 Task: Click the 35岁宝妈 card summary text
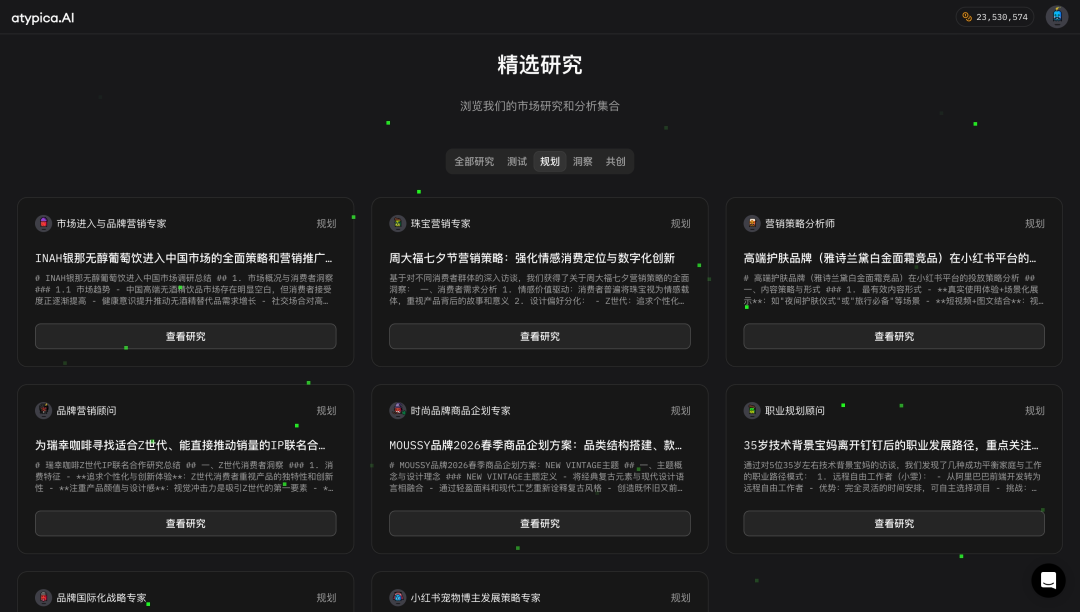coord(893,477)
